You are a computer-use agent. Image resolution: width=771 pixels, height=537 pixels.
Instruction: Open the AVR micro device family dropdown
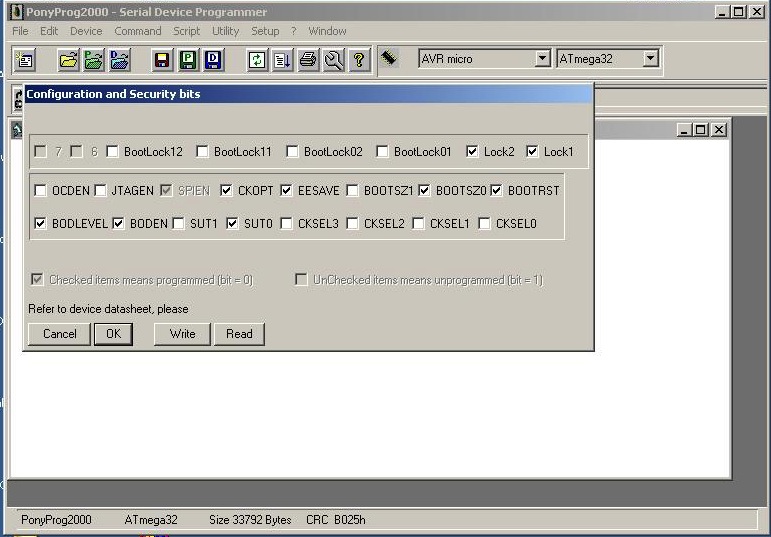tap(542, 59)
